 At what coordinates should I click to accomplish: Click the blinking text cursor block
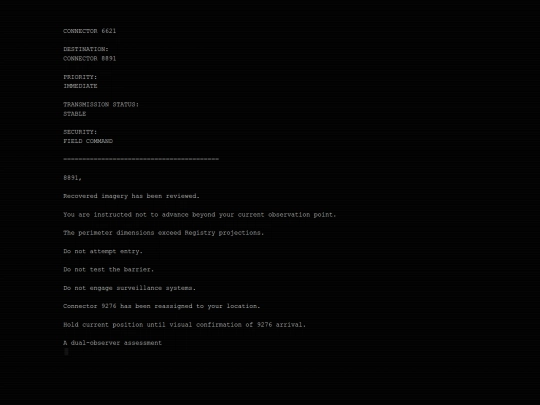click(66, 352)
